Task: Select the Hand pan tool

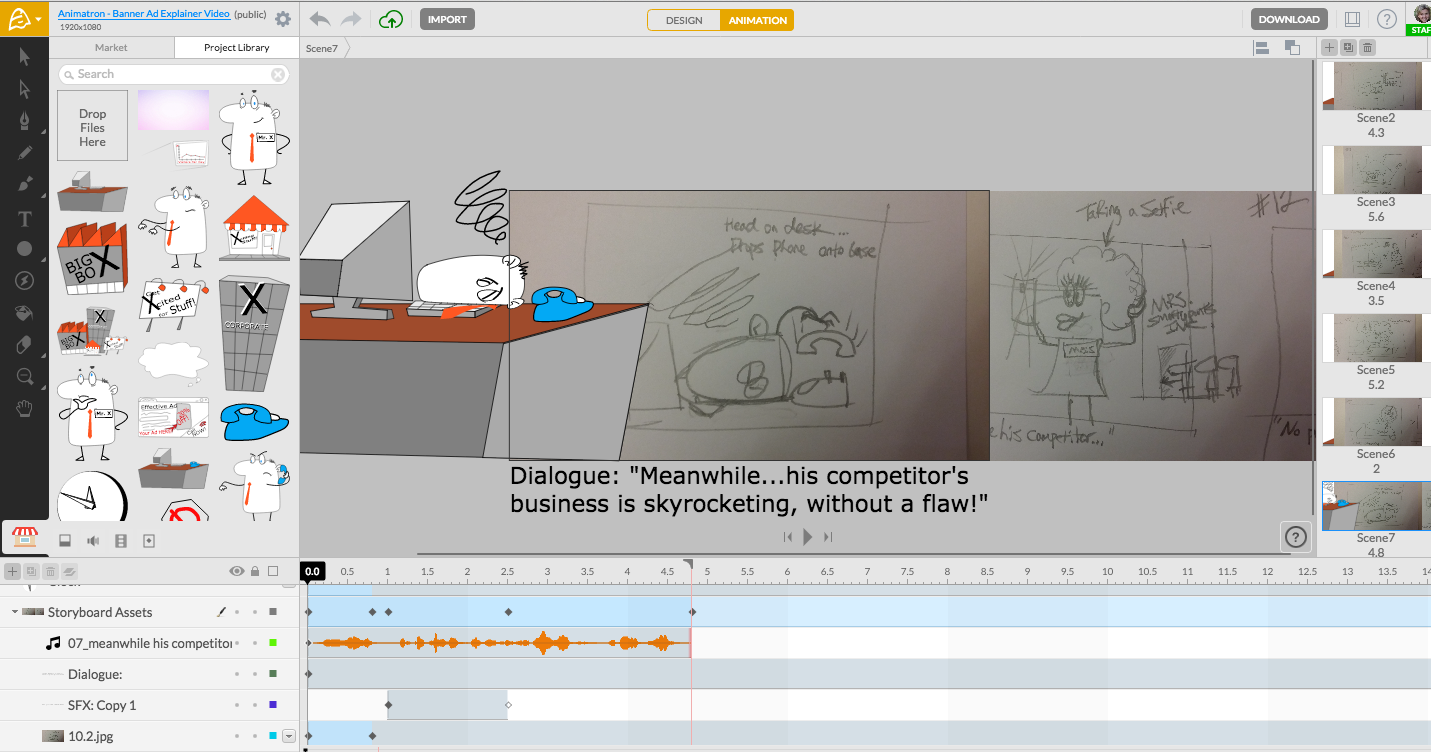Action: click(24, 409)
